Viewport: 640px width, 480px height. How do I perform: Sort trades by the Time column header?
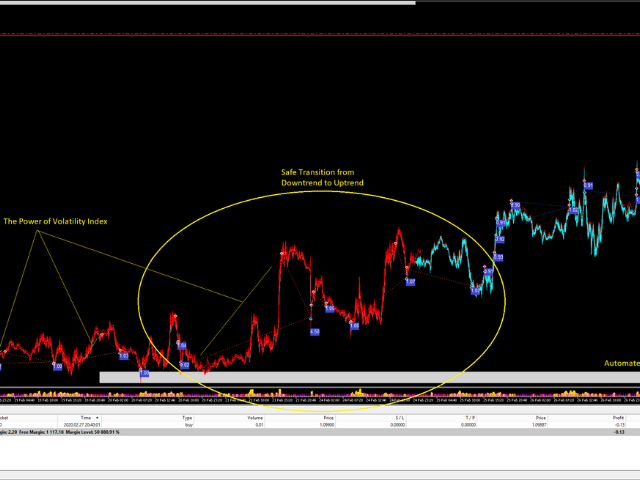tap(79, 418)
